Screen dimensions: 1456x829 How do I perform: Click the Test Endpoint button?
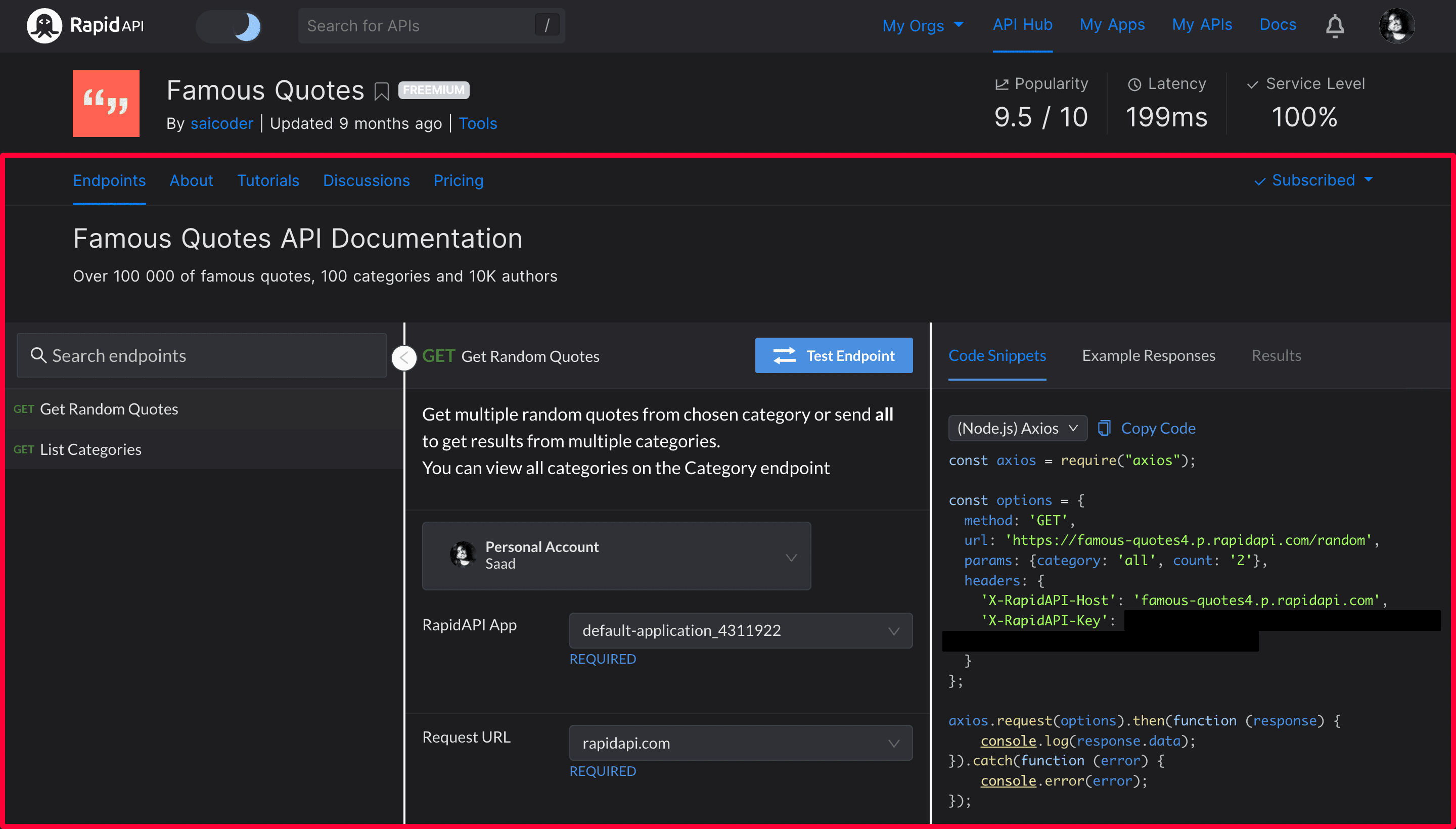coord(835,355)
